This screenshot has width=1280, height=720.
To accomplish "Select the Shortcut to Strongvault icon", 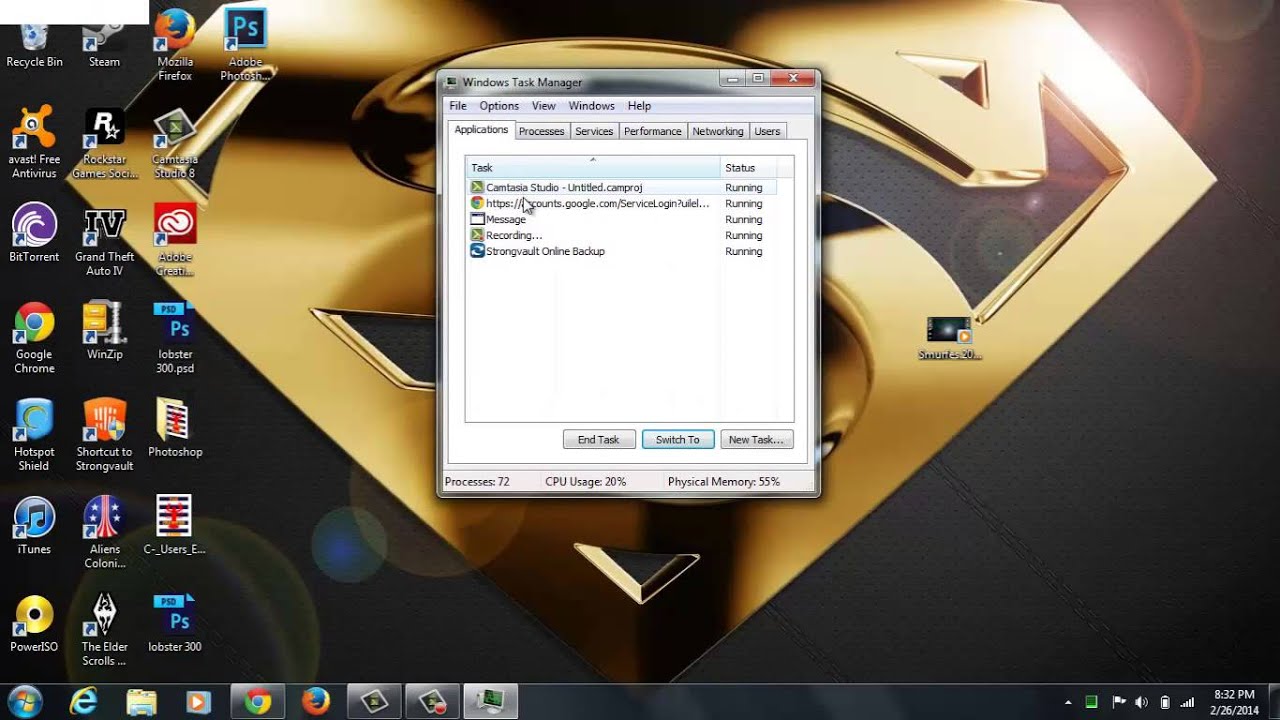I will [x=104, y=435].
